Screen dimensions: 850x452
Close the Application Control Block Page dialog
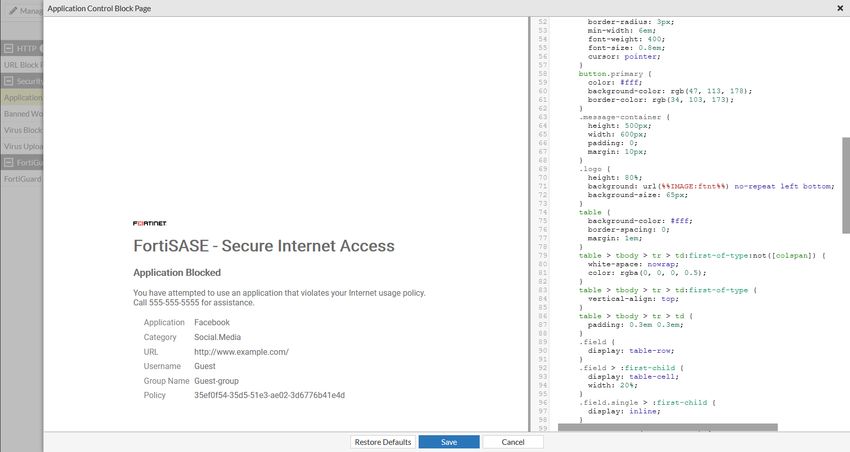(x=840, y=8)
